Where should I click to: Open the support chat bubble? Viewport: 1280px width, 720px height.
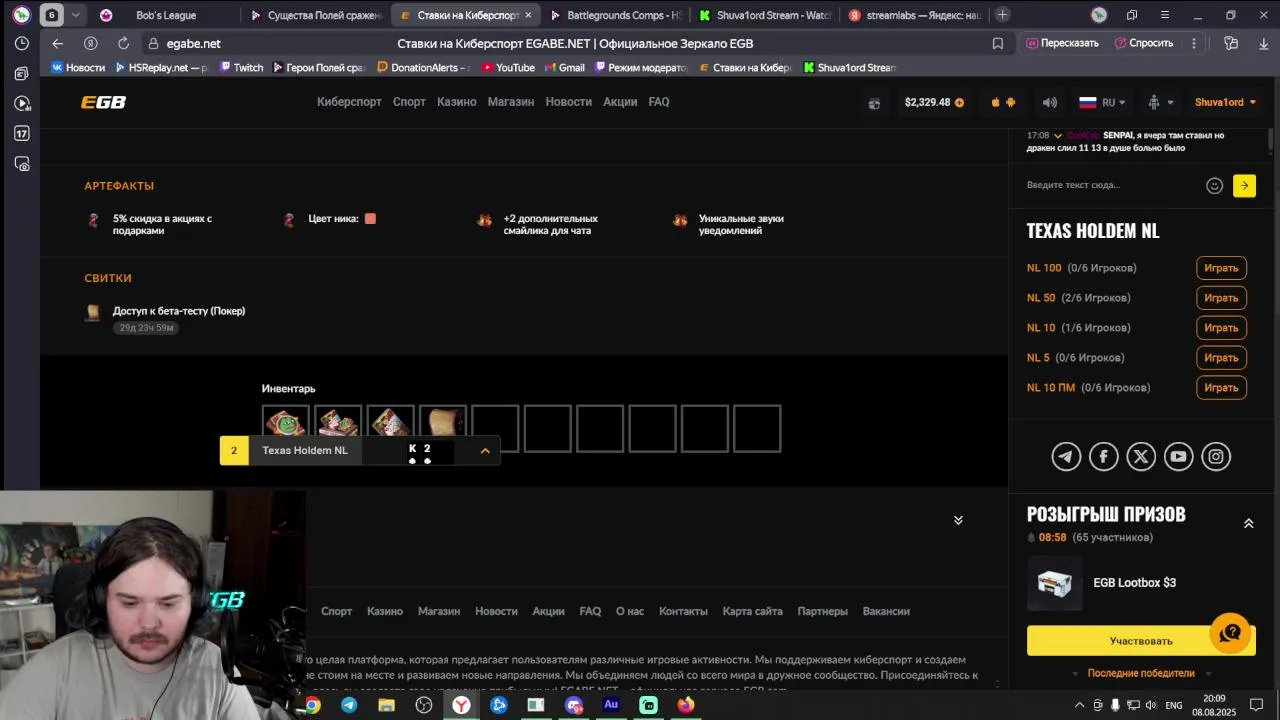(1231, 633)
